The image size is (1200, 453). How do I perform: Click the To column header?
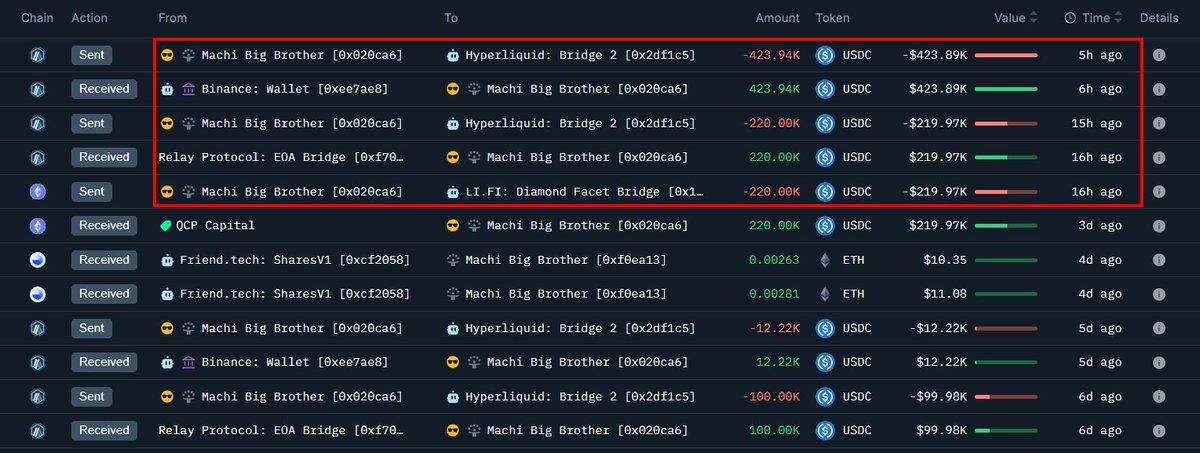[452, 18]
